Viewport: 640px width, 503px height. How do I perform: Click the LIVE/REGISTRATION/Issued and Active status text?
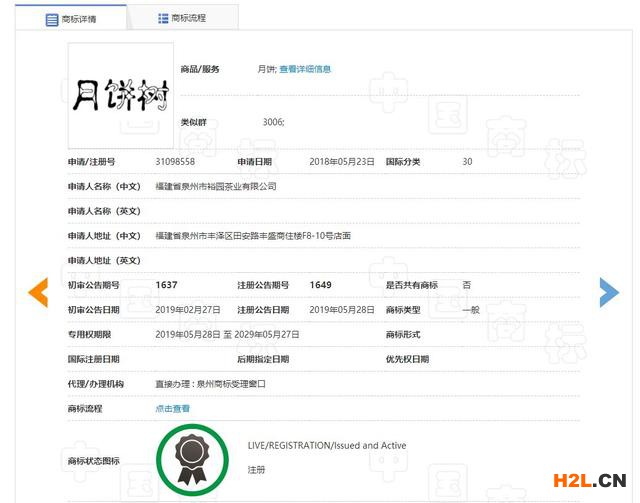(x=327, y=446)
